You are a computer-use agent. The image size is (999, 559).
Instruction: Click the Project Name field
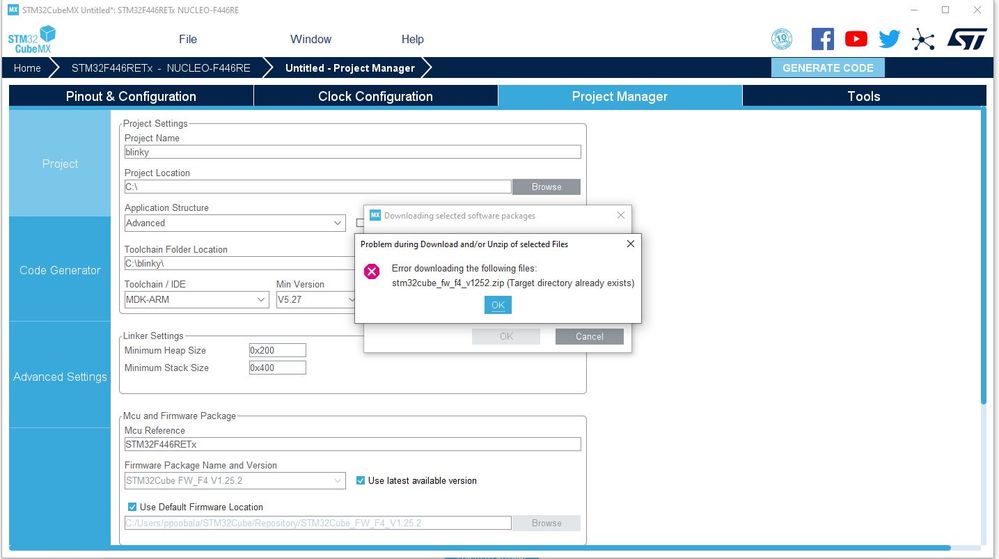pos(352,152)
